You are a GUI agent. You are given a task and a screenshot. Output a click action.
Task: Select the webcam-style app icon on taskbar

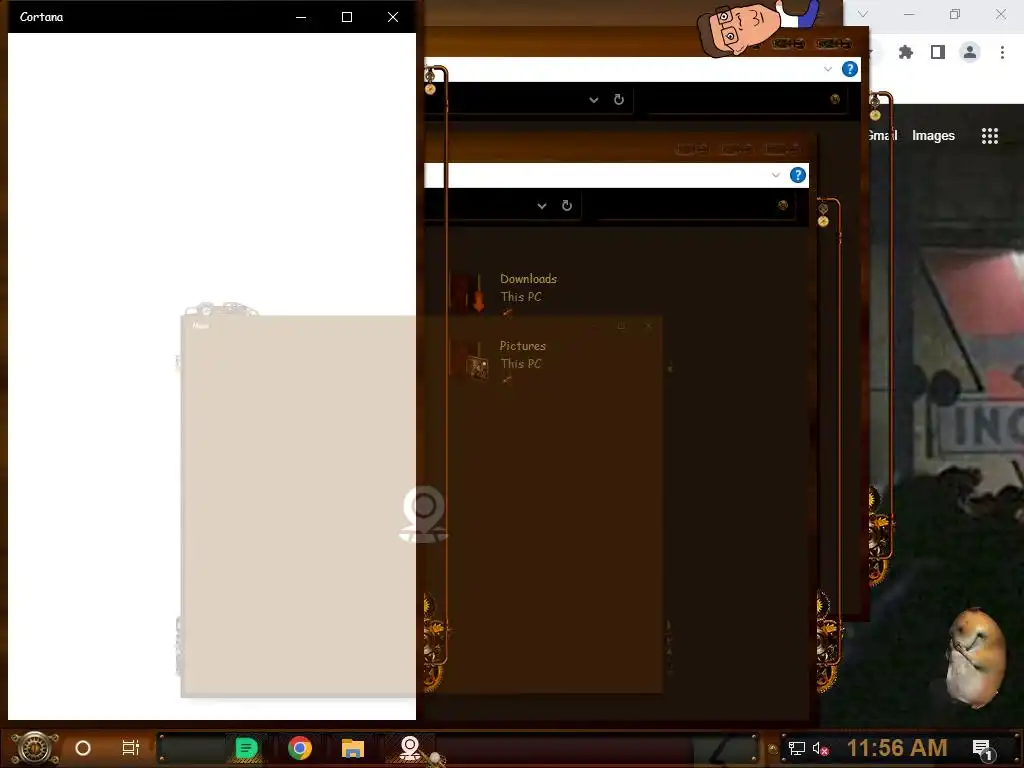[x=409, y=748]
